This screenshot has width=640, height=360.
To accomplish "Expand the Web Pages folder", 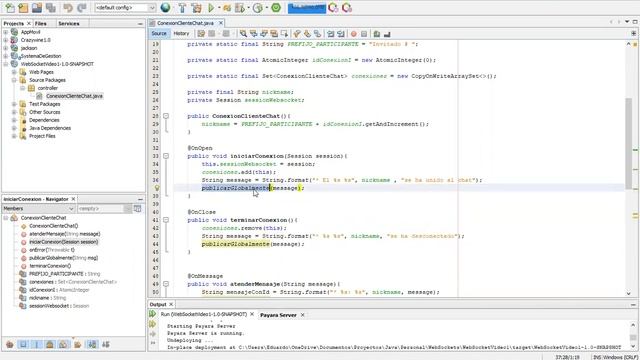I will pos(14,72).
